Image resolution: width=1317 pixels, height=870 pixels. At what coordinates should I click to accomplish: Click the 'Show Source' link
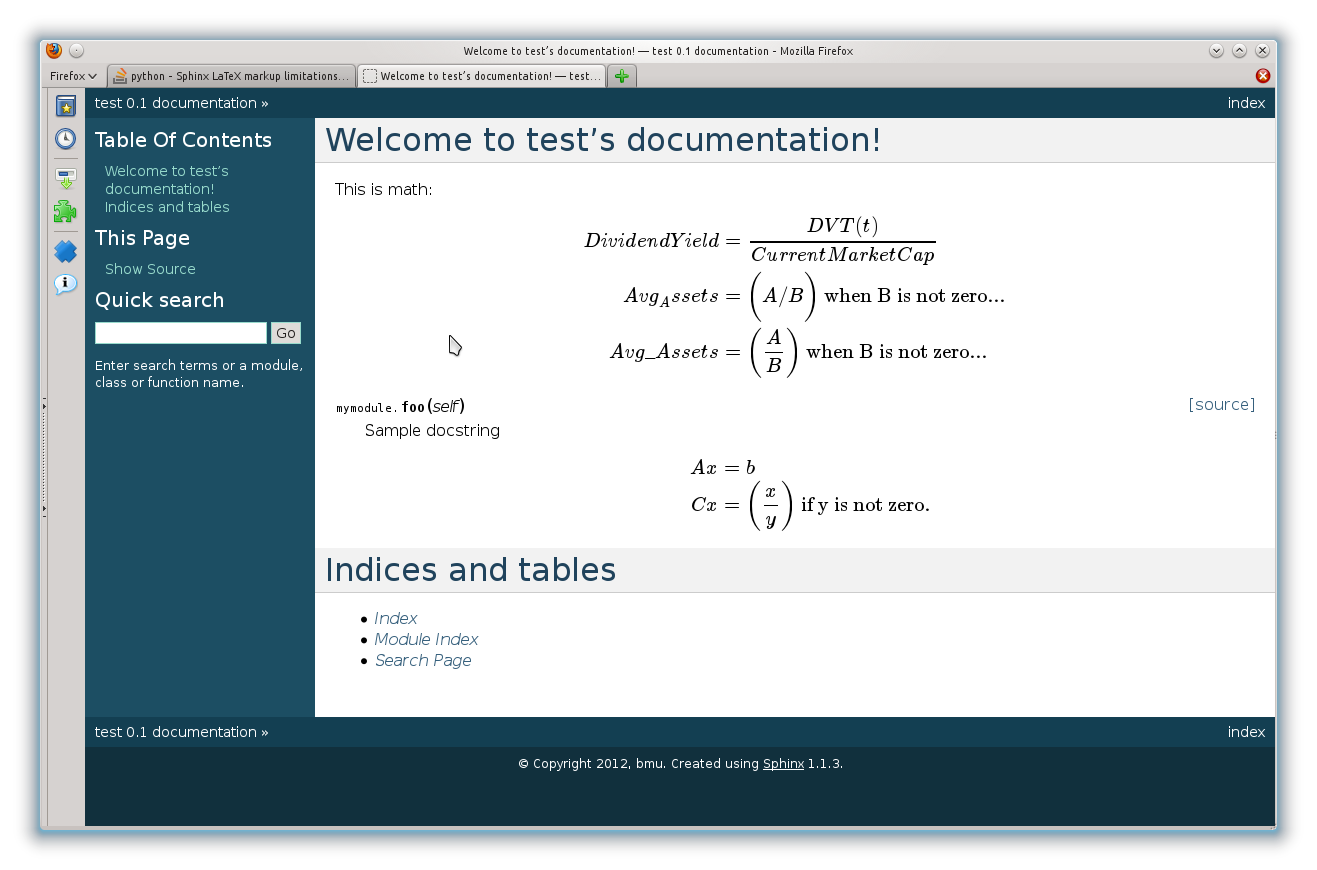pyautogui.click(x=150, y=269)
